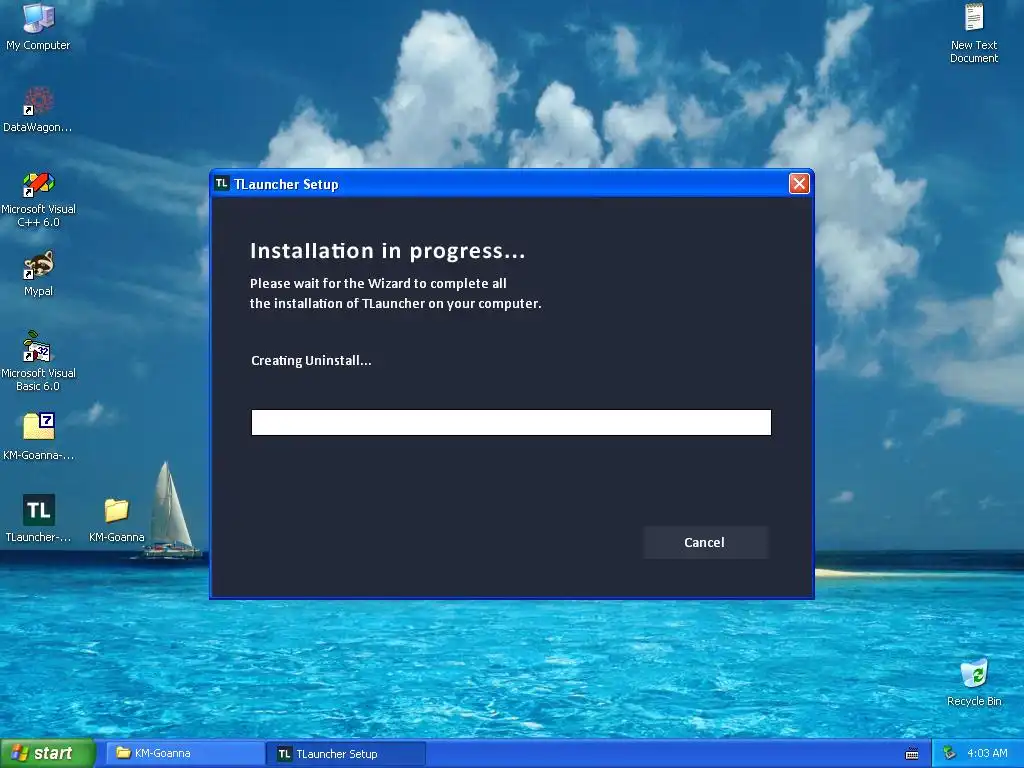Open the Windows start menu
The width and height of the screenshot is (1024, 768).
(x=47, y=753)
